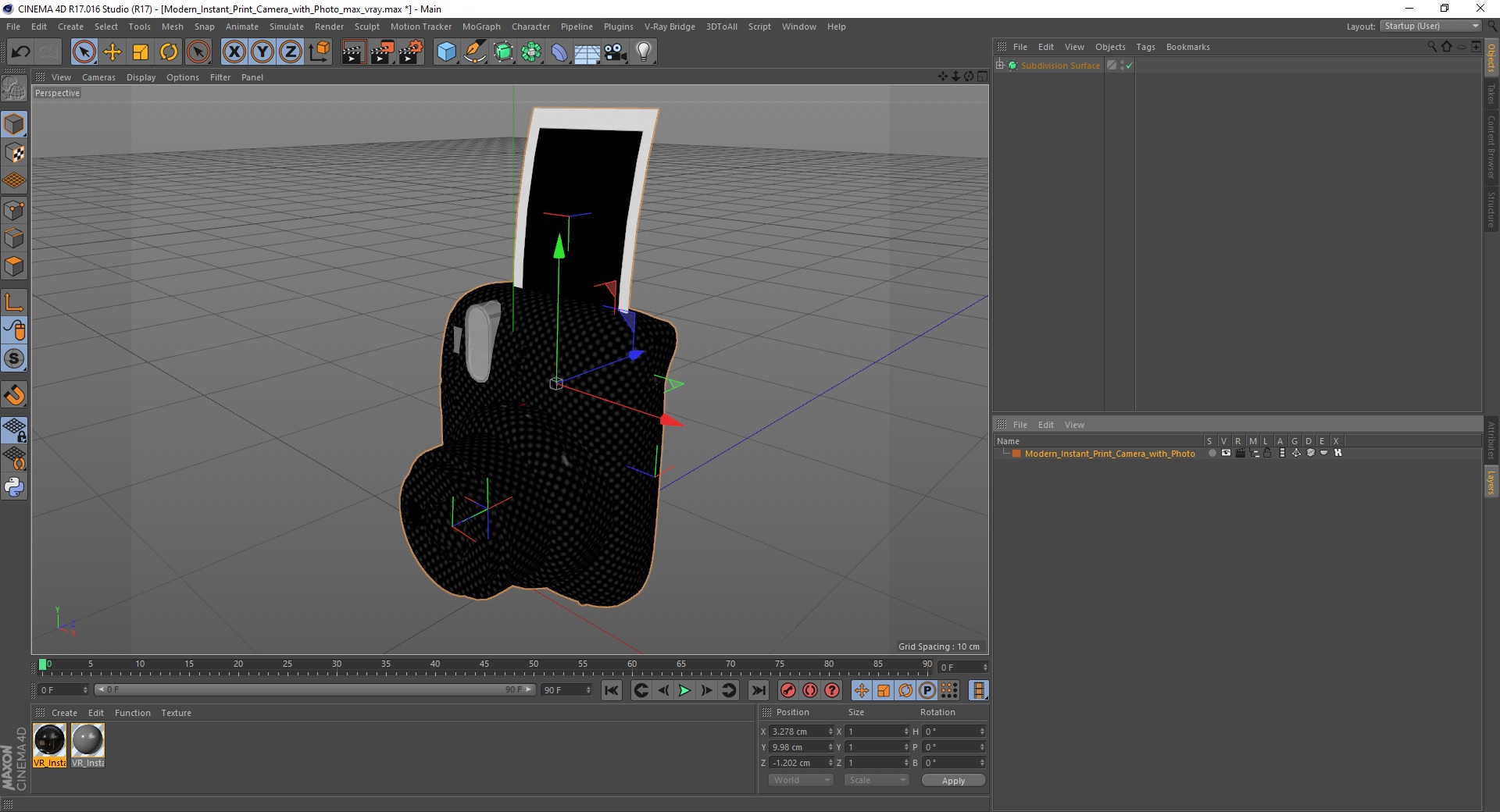Toggle Y axis lock
1500x812 pixels.
point(262,52)
